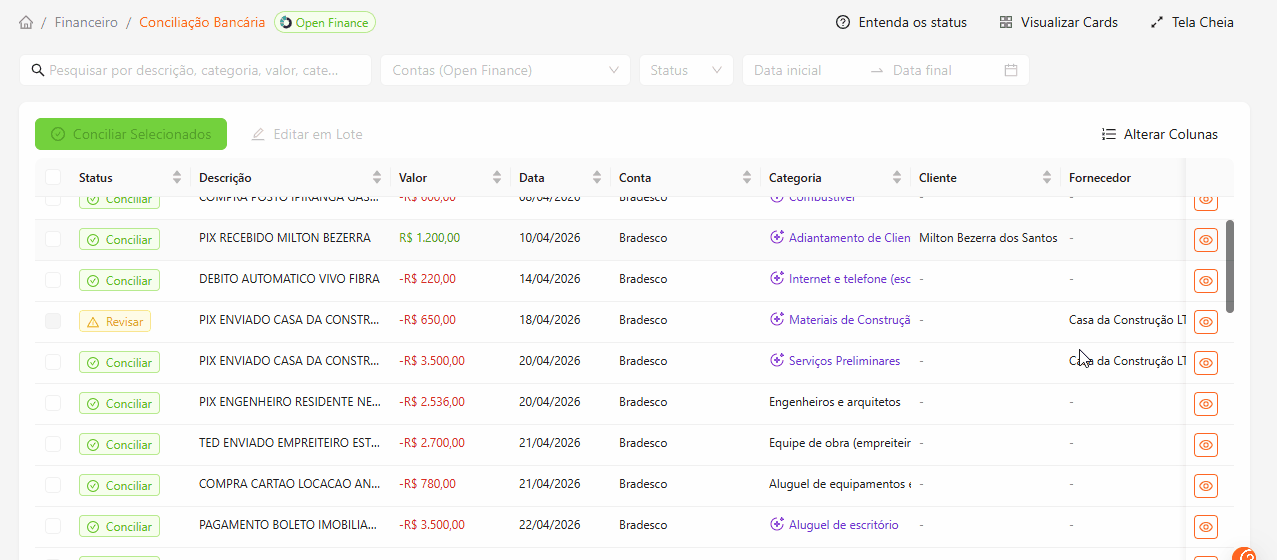Screen dimensions: 1277x560
Task: Click the Data inicial field
Action: pyautogui.click(x=805, y=70)
